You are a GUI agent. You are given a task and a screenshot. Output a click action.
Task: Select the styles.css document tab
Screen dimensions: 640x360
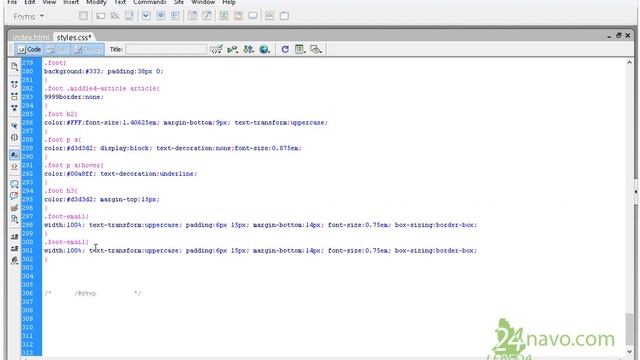[x=74, y=38]
